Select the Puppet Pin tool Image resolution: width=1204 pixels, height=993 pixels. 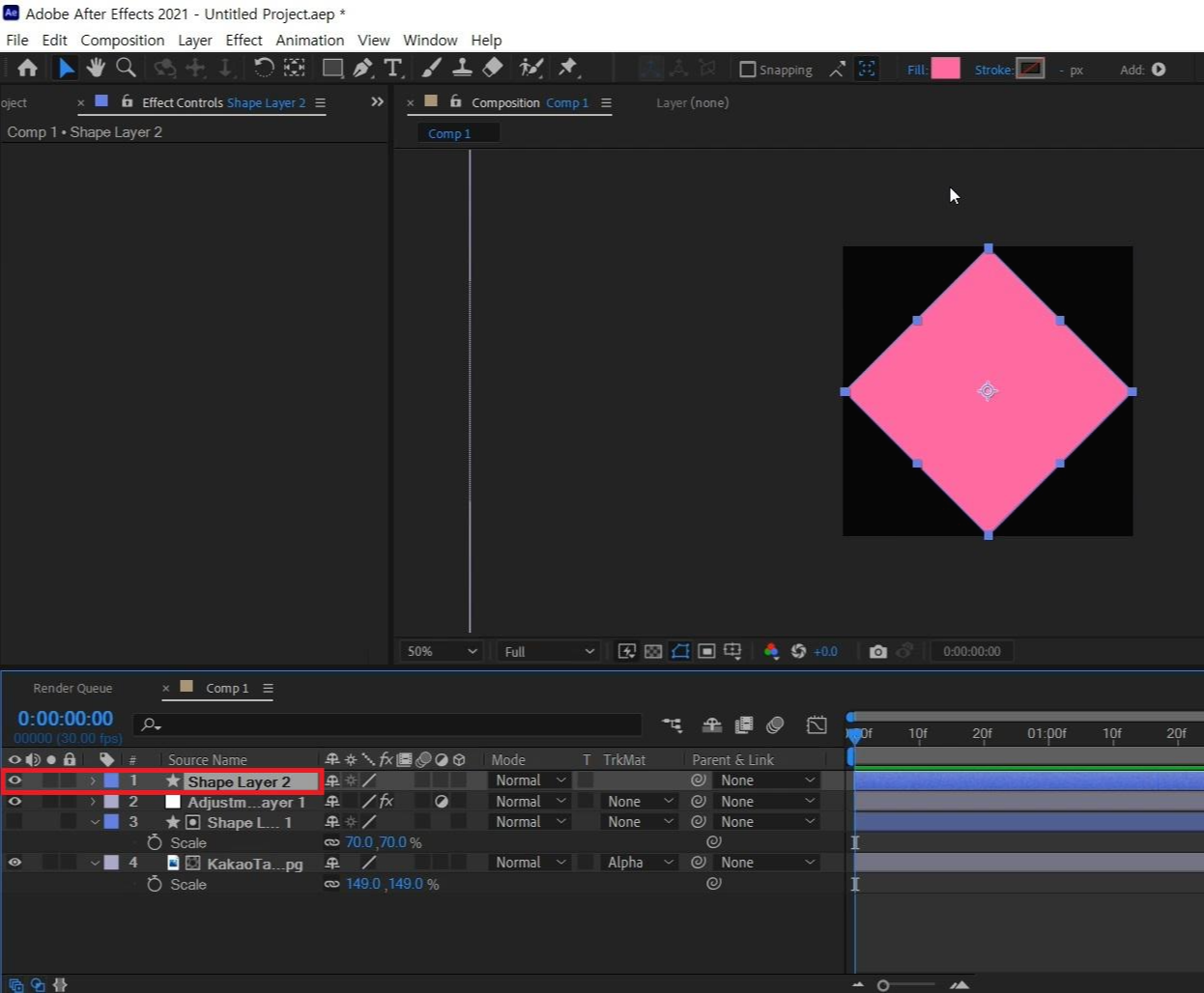coord(568,68)
